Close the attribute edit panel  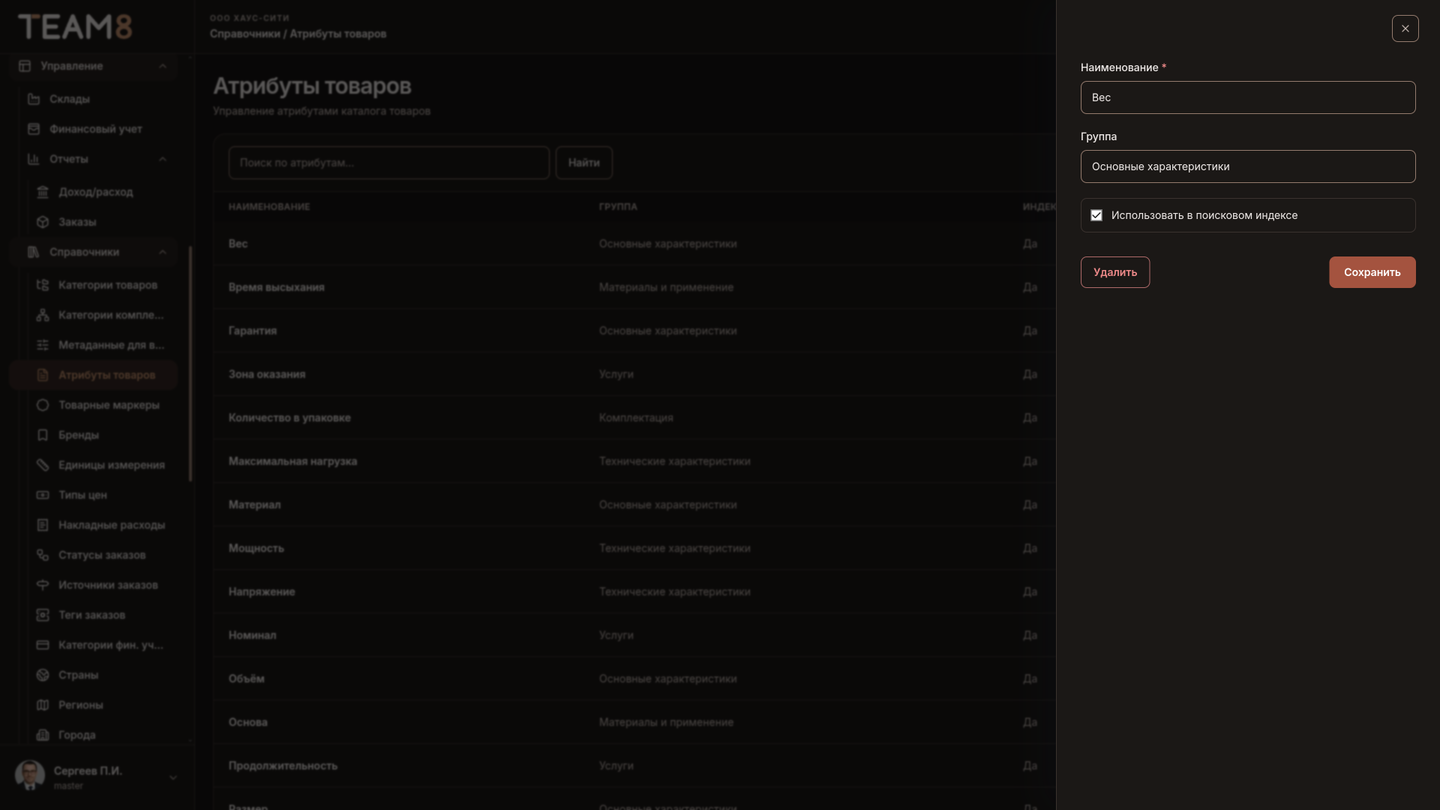[1405, 28]
